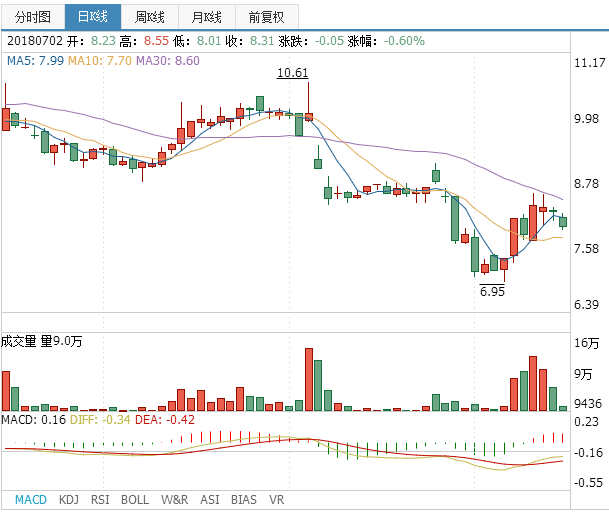The image size is (609, 514).
Task: Switch to the VR indicator
Action: click(x=277, y=500)
